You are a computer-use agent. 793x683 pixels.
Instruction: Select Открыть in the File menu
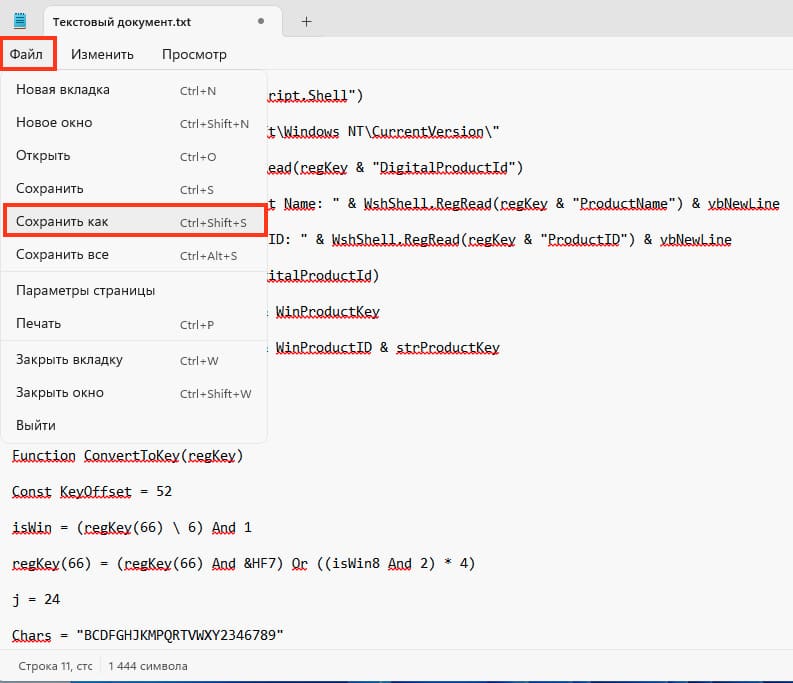click(43, 156)
